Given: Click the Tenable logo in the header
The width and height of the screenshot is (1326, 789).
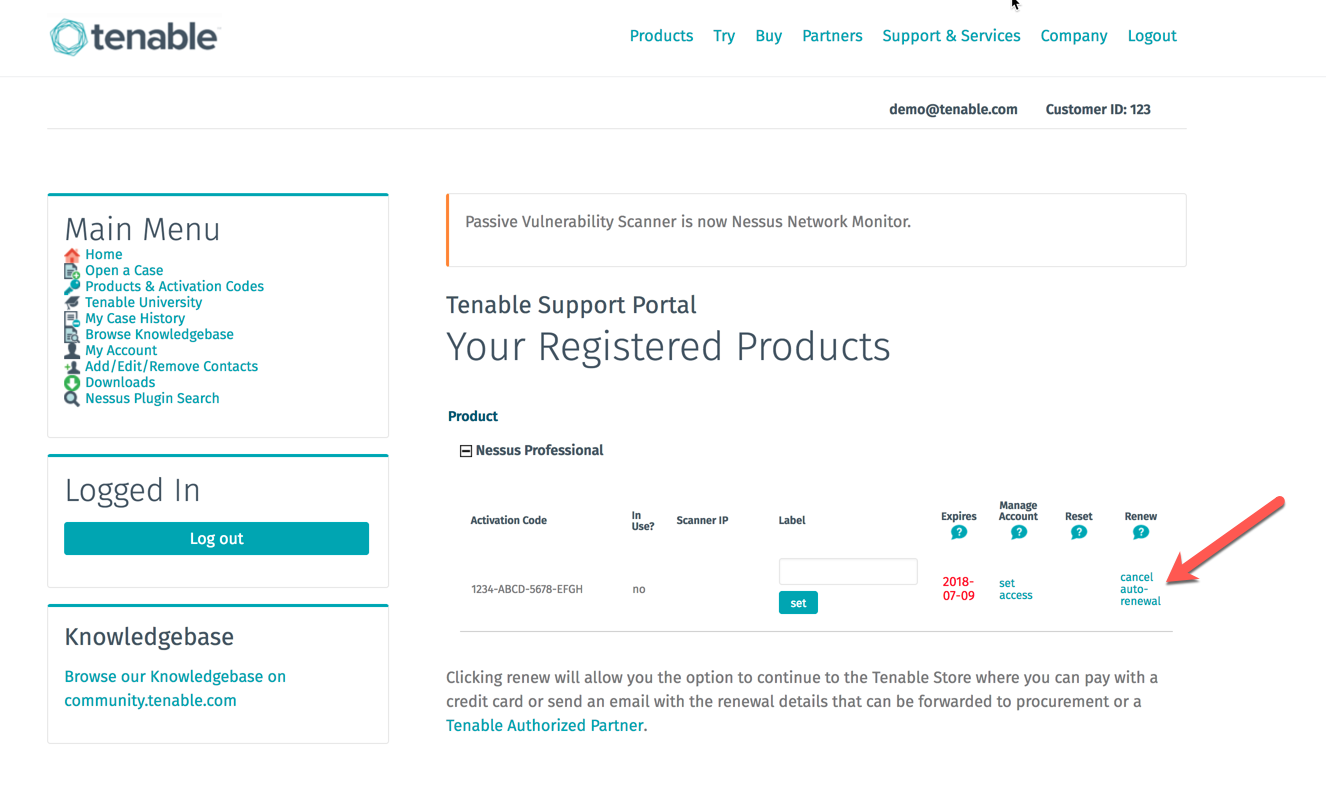Looking at the screenshot, I should (x=134, y=37).
